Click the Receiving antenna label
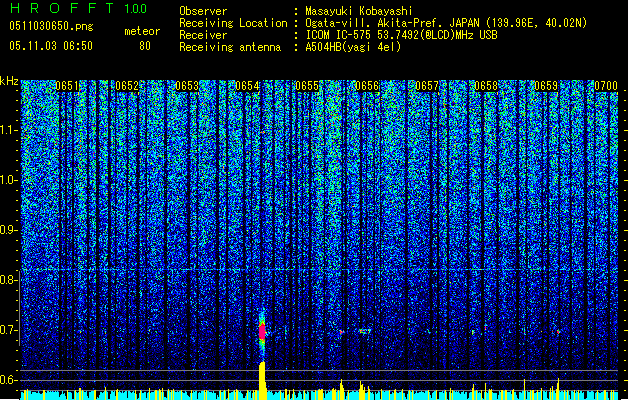Viewport: 629px width, 400px height. point(230,47)
